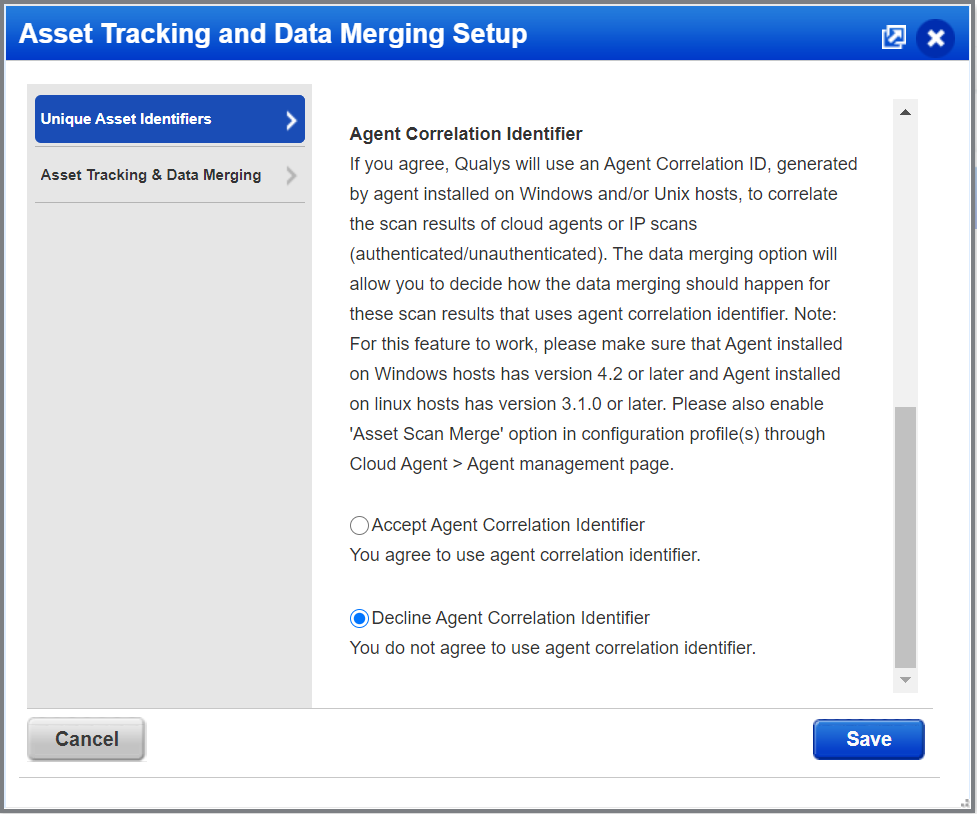
Task: Close the Asset Tracking setup dialog
Action: 935,38
